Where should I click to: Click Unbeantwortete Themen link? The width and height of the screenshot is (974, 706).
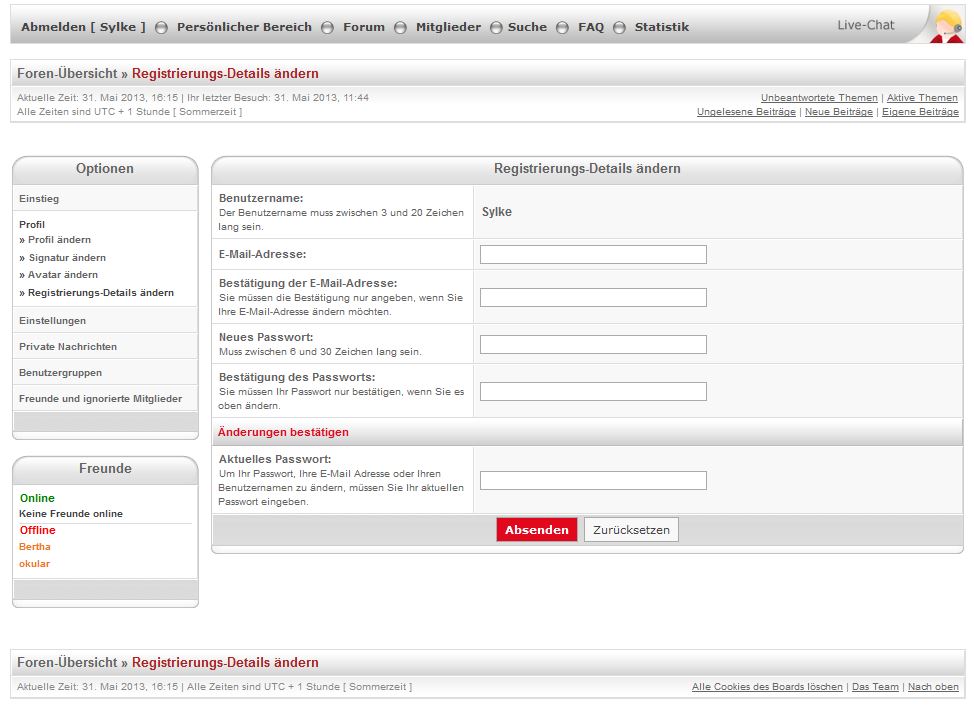819,98
